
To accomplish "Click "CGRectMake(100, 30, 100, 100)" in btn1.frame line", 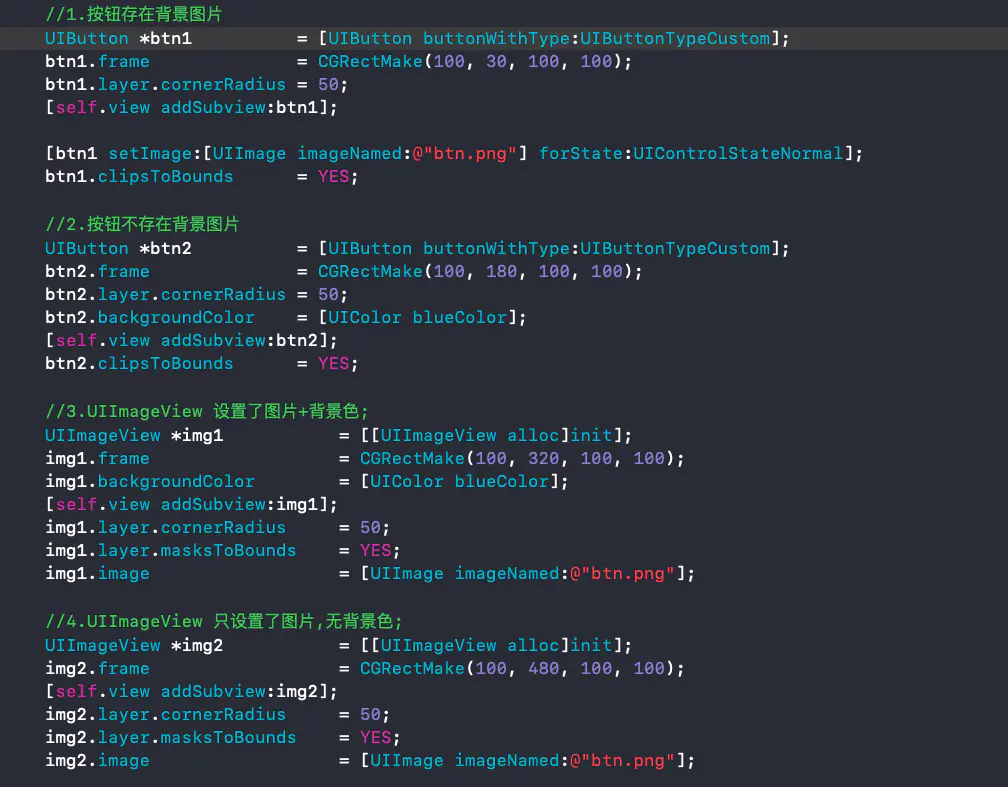I will click(470, 62).
